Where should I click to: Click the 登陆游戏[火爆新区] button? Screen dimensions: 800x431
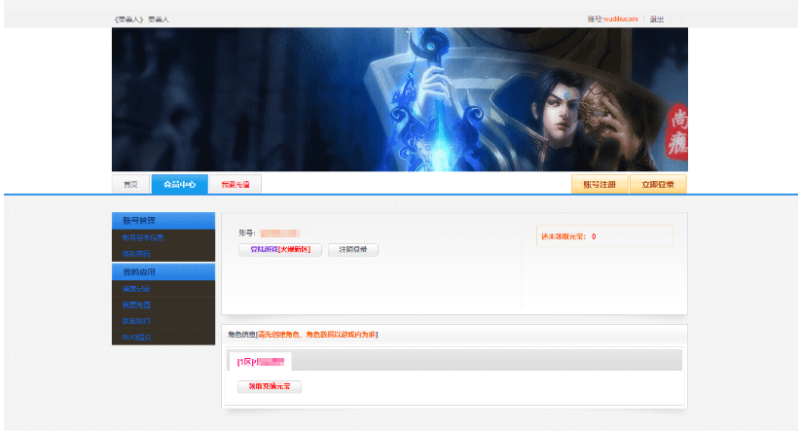pyautogui.click(x=280, y=249)
